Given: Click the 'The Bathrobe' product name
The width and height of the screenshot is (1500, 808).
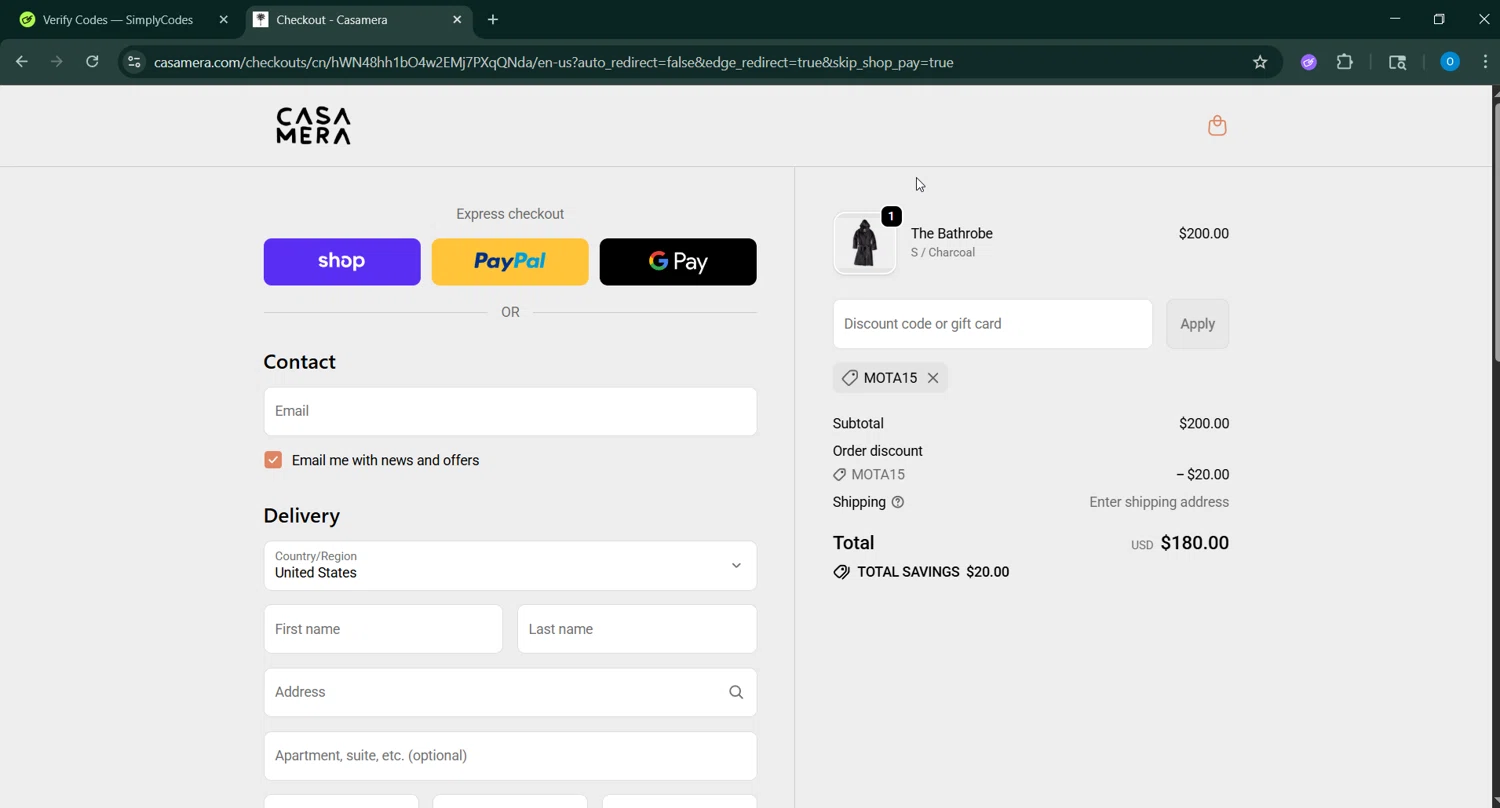Looking at the screenshot, I should [x=951, y=234].
